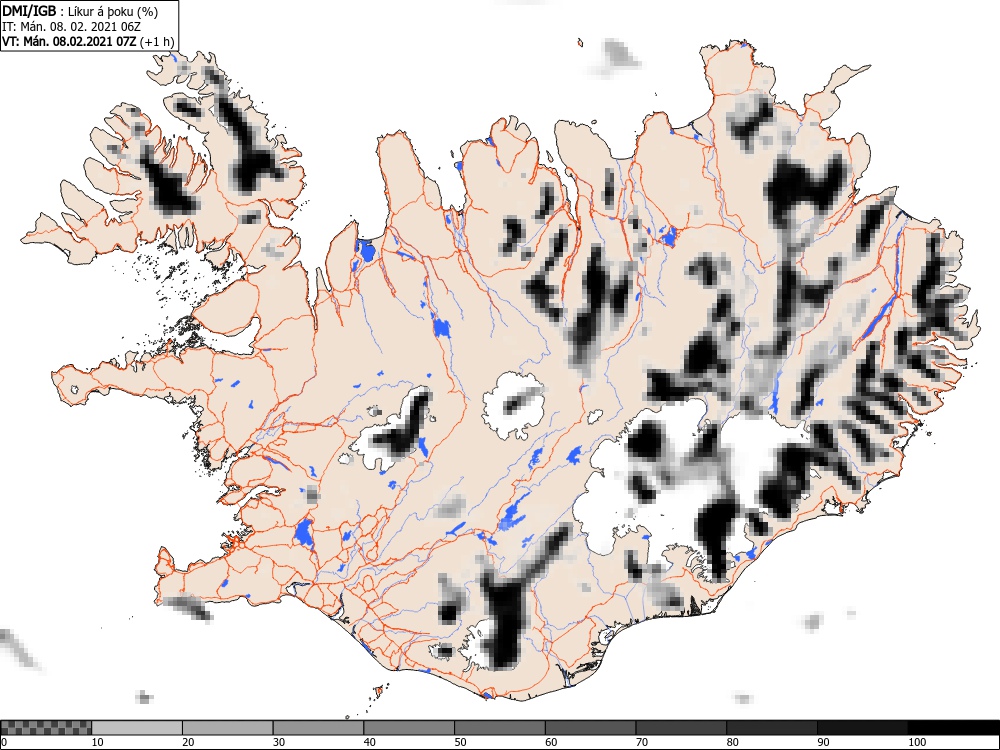The image size is (1000, 750).
Task: Click the legend label '0'
Action: 4,742
